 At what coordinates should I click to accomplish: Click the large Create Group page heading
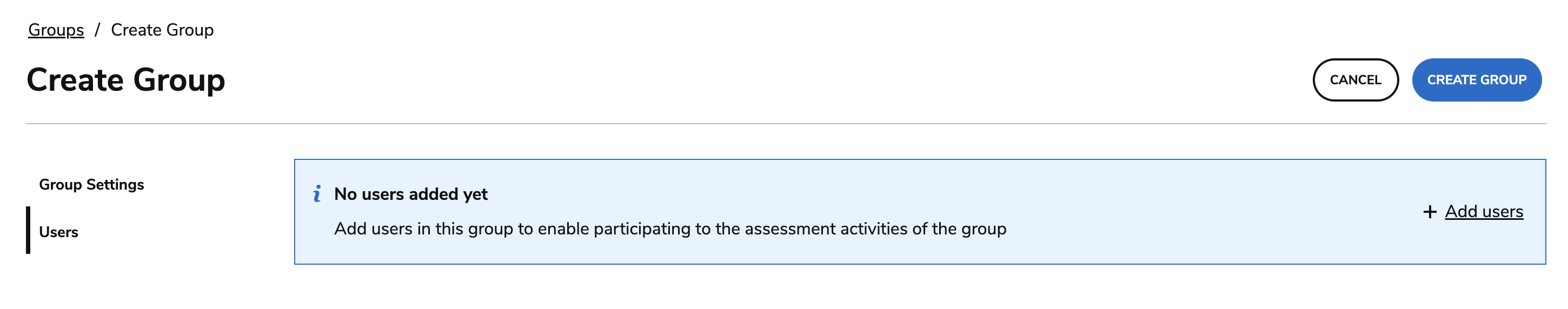[x=126, y=80]
